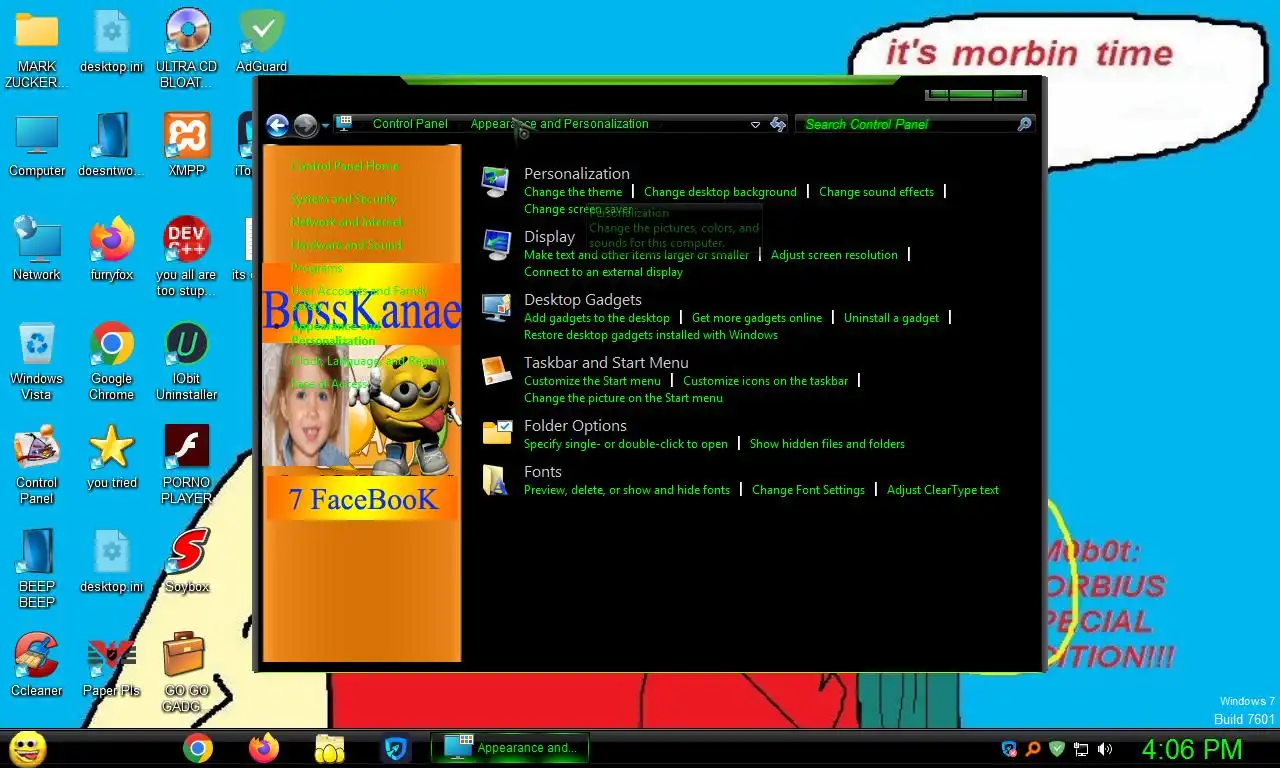Click Restore desktop gadgets installed with Windows
The height and width of the screenshot is (768, 1280).
(x=651, y=335)
